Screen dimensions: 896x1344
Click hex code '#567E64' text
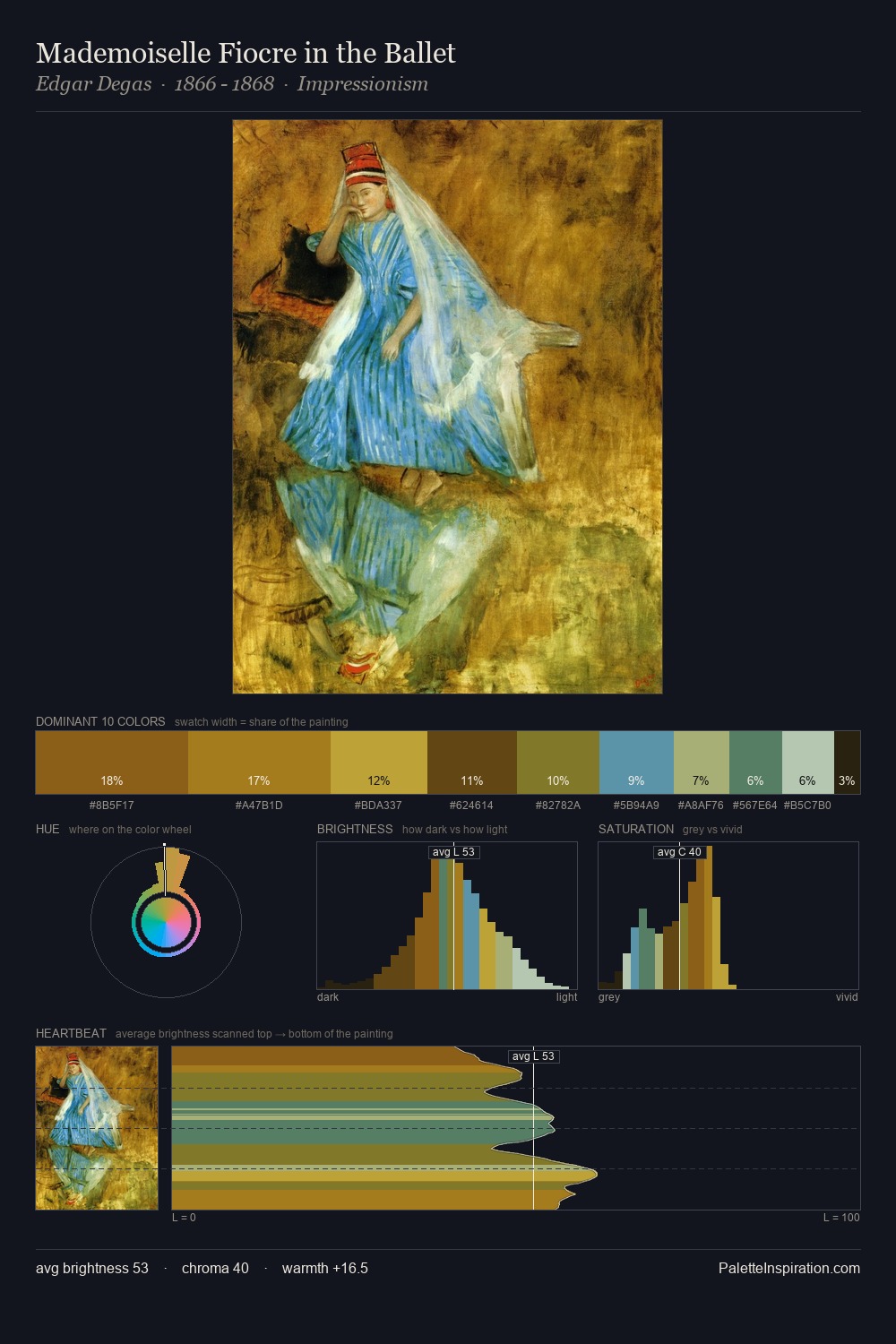[755, 806]
